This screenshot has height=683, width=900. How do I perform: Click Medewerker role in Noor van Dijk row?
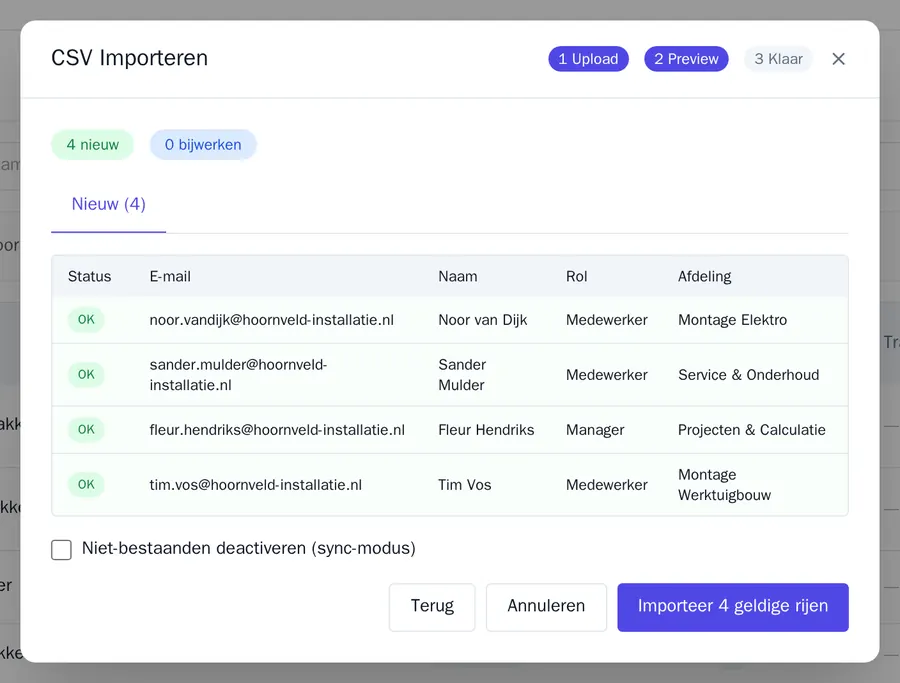click(607, 320)
